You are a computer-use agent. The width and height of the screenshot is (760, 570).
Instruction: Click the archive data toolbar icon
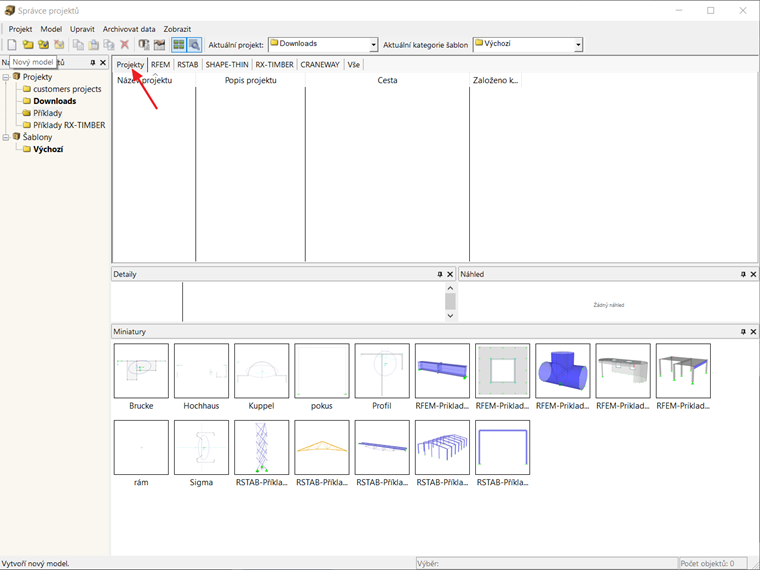tap(143, 45)
